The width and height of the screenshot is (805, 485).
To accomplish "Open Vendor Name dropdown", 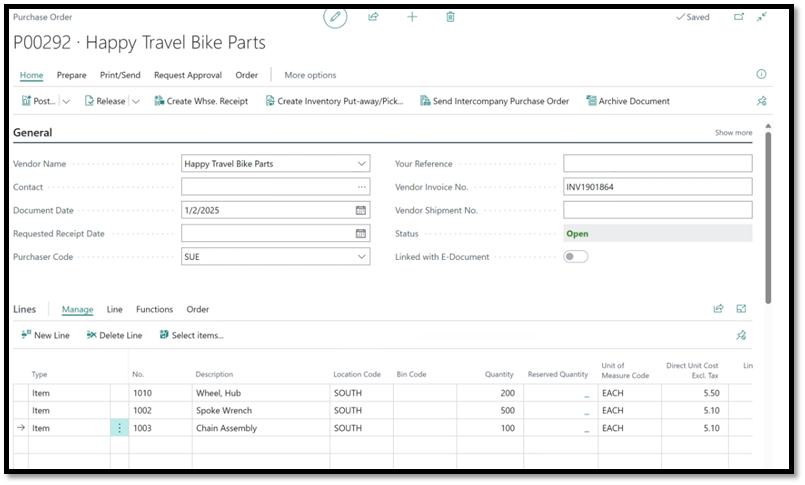I will (x=361, y=164).
